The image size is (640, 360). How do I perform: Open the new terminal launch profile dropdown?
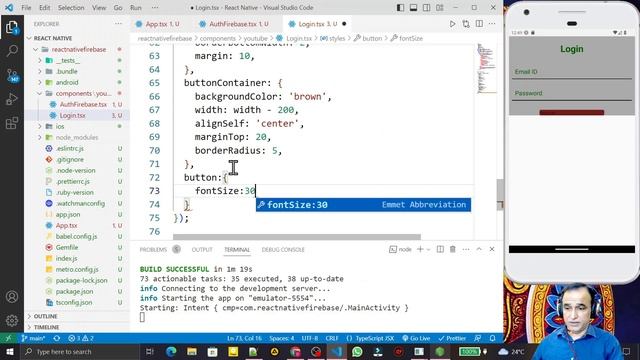[x=428, y=249]
